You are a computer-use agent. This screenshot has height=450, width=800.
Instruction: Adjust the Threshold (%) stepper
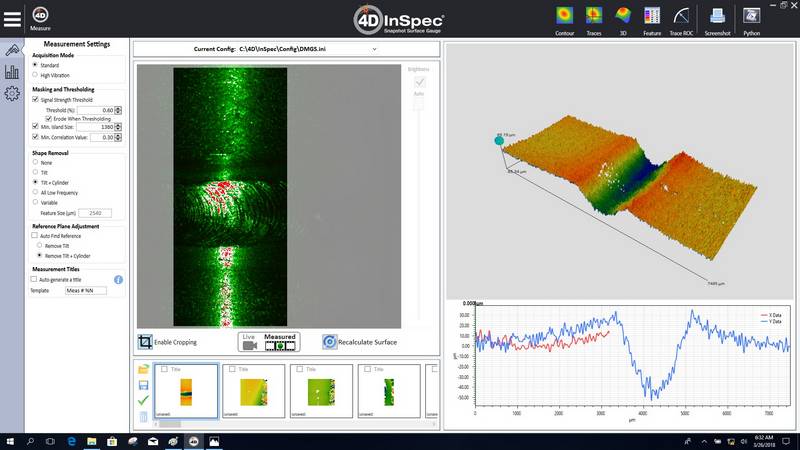(118, 110)
